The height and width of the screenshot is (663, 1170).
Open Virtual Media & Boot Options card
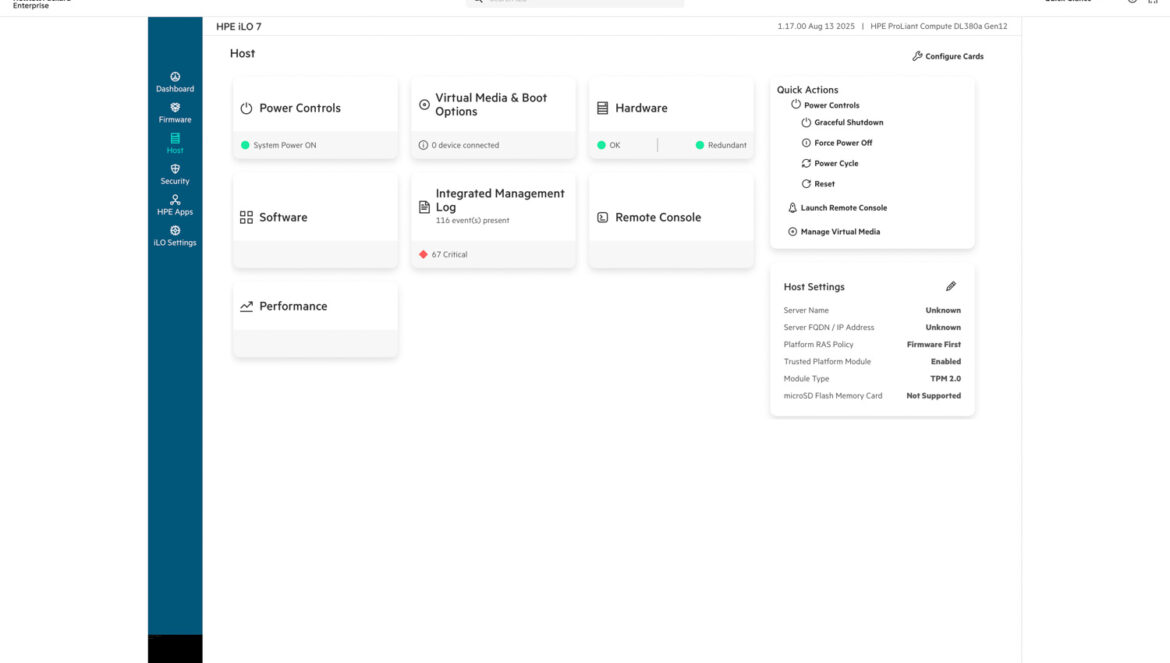click(491, 105)
